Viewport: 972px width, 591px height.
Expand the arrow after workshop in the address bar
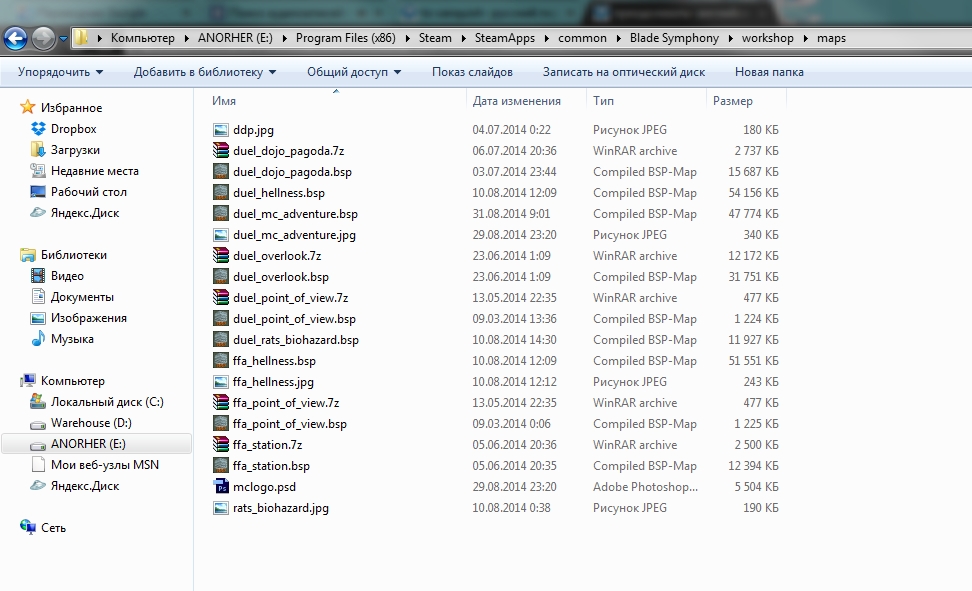pyautogui.click(x=805, y=38)
